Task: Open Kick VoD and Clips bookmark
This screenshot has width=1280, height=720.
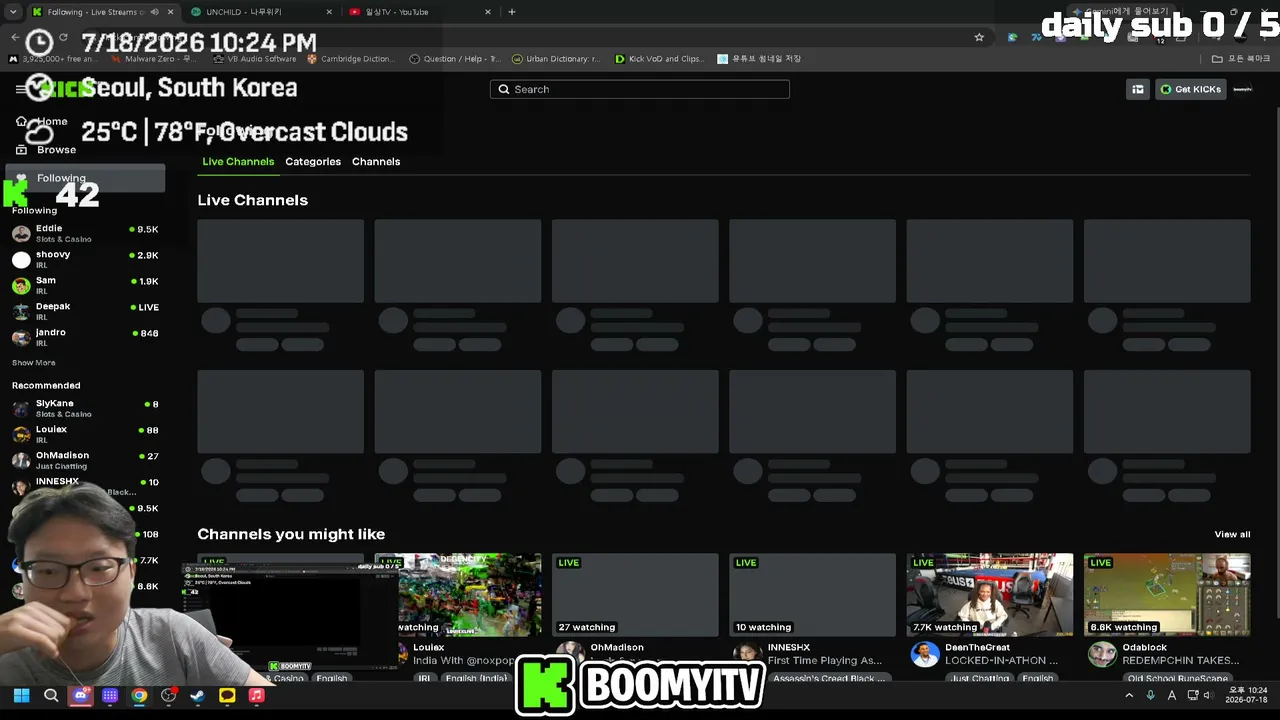Action: tap(660, 59)
